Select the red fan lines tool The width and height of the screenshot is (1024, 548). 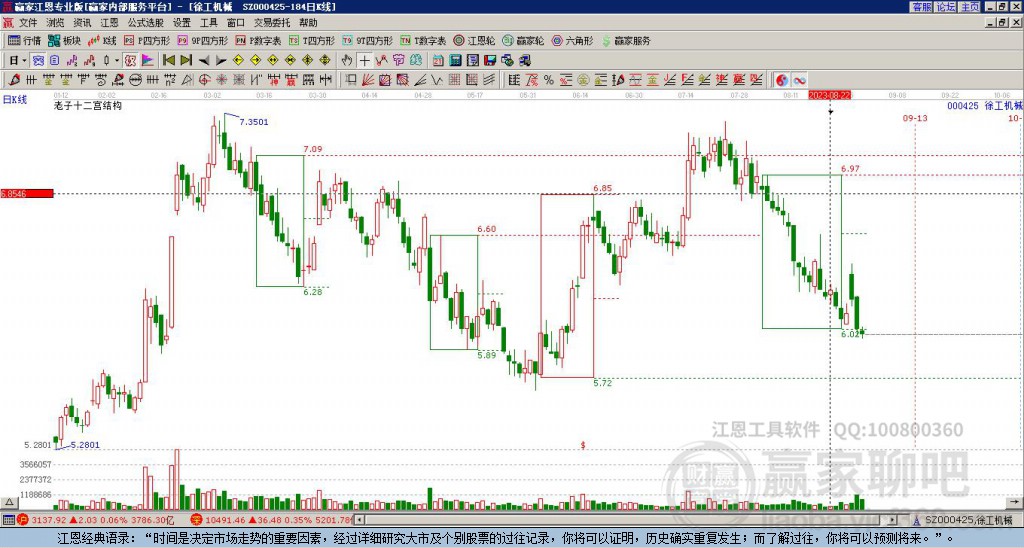[368, 80]
